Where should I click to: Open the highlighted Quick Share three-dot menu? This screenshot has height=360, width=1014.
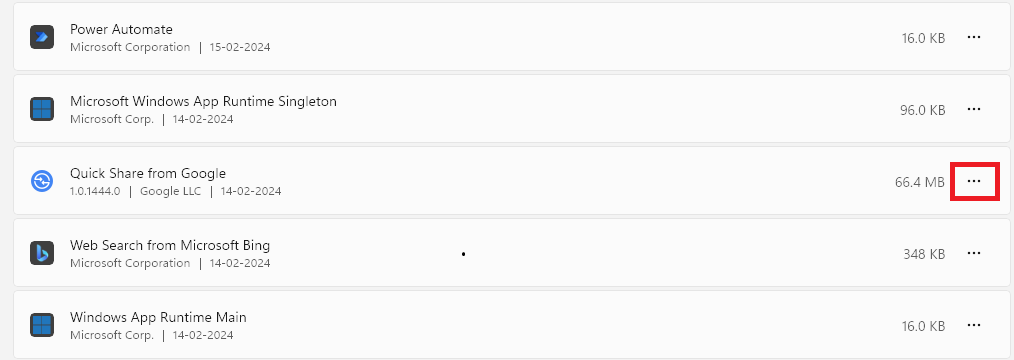click(973, 182)
